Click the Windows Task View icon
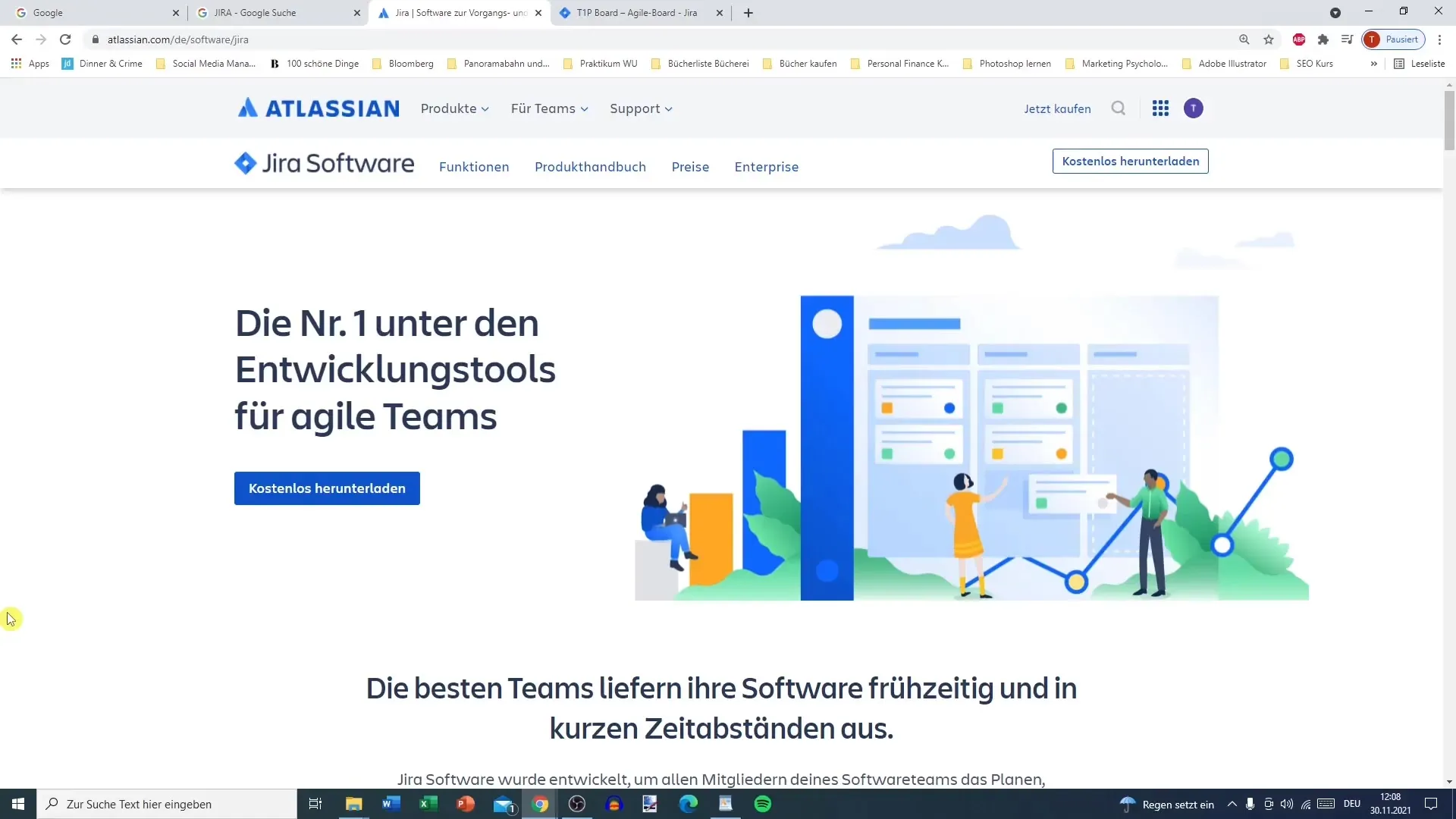This screenshot has height=819, width=1456. click(x=315, y=804)
